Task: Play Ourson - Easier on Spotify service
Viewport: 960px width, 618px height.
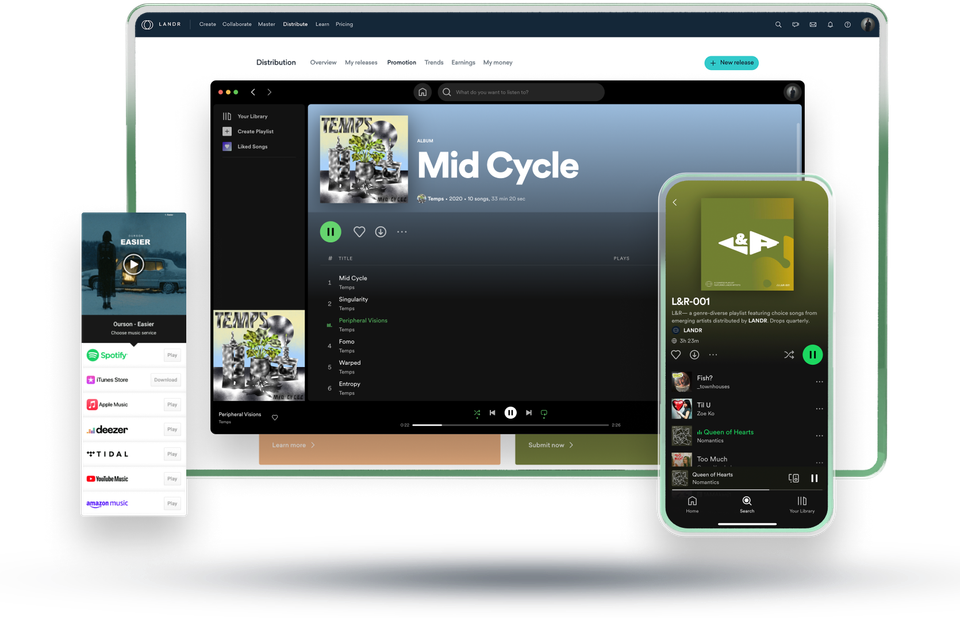Action: coord(171,354)
